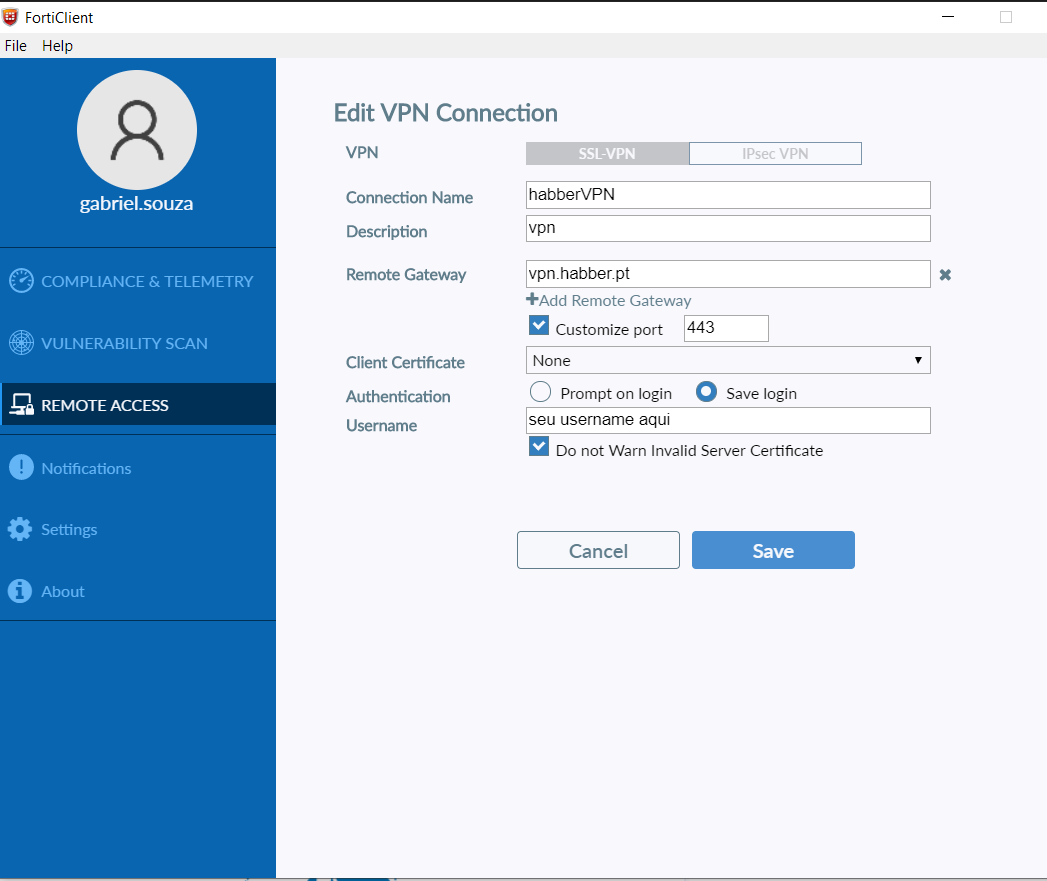Viewport: 1047px width, 881px height.
Task: Open Compliance & Telemetry section
Action: (148, 281)
